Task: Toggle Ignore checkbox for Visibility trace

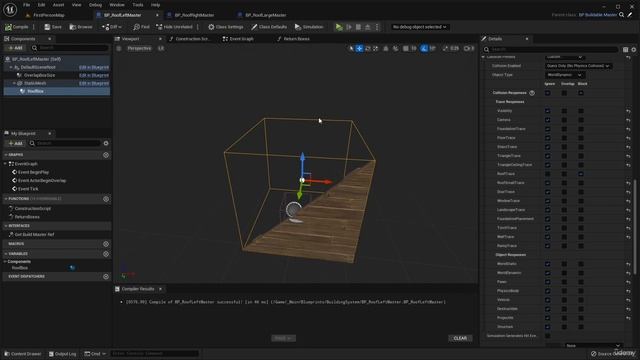Action: pyautogui.click(x=547, y=111)
